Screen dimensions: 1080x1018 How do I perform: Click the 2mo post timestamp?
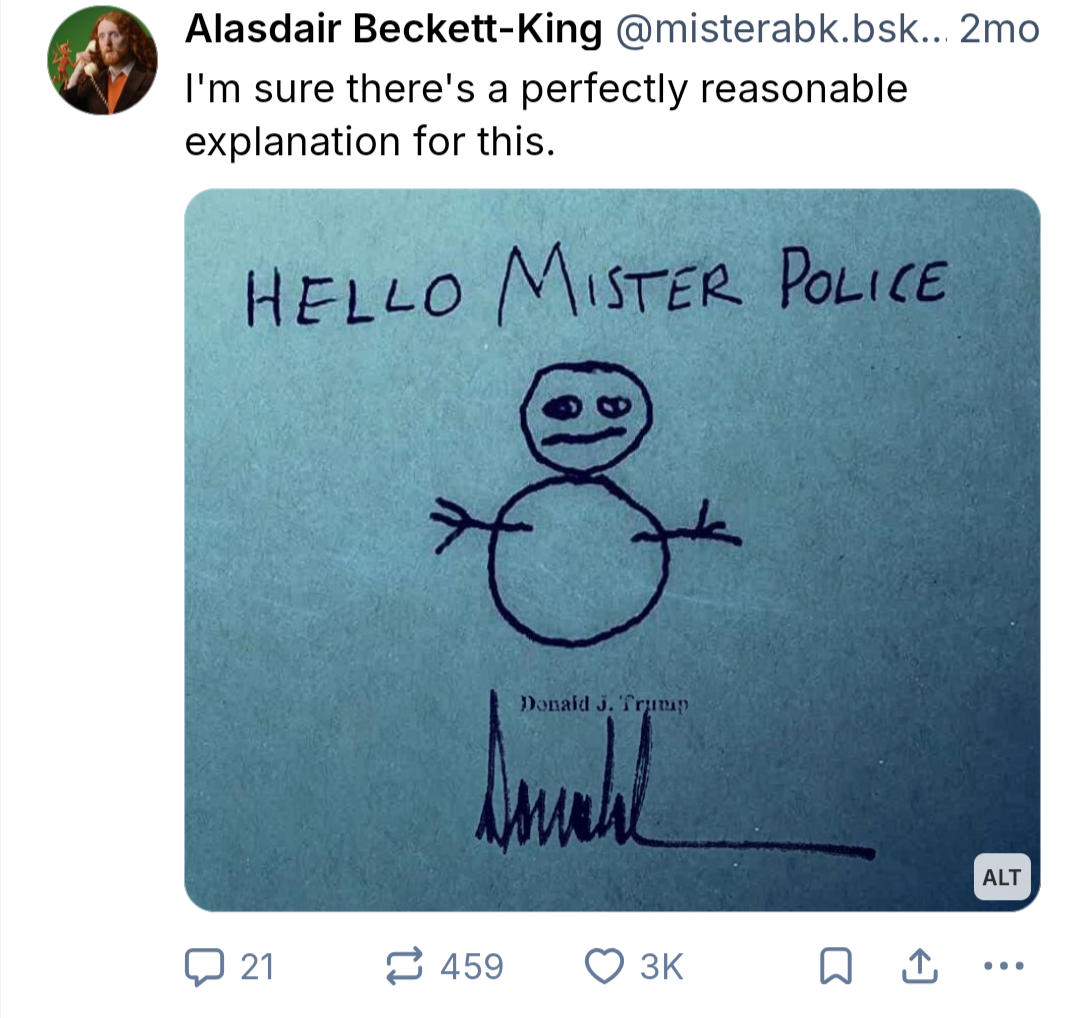pyautogui.click(x=999, y=32)
